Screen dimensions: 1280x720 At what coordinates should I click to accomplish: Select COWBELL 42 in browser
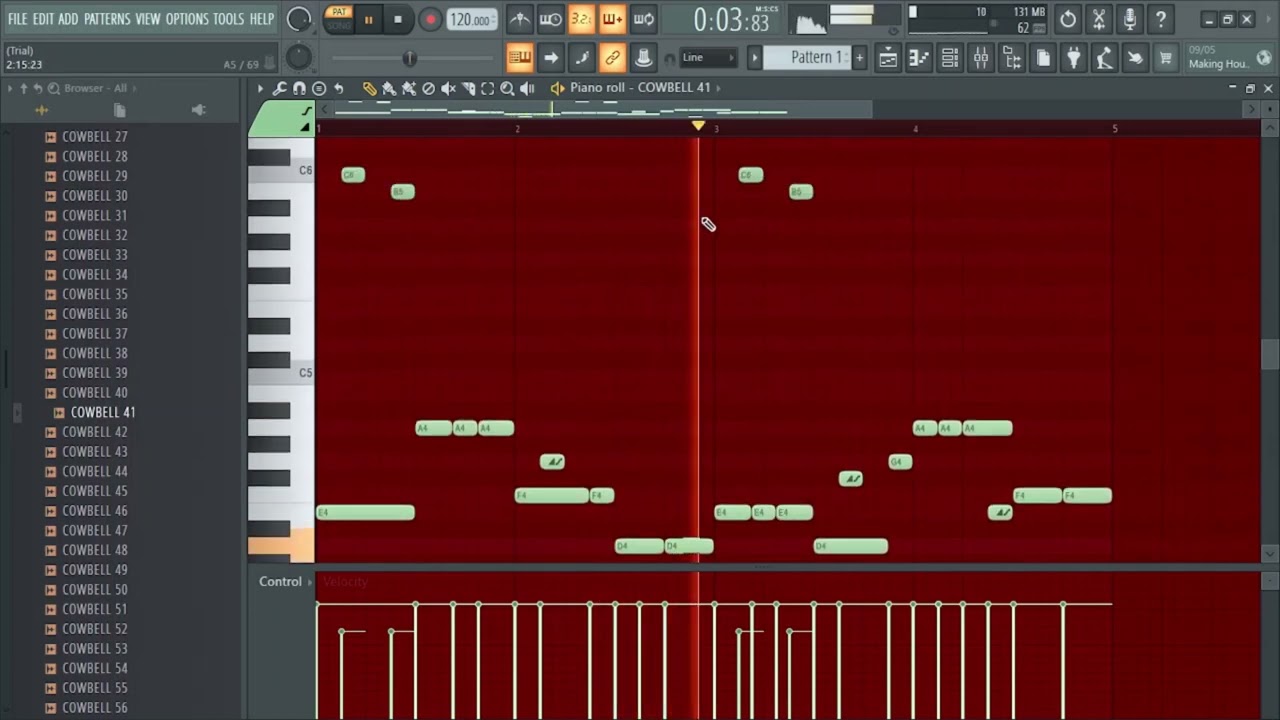95,432
